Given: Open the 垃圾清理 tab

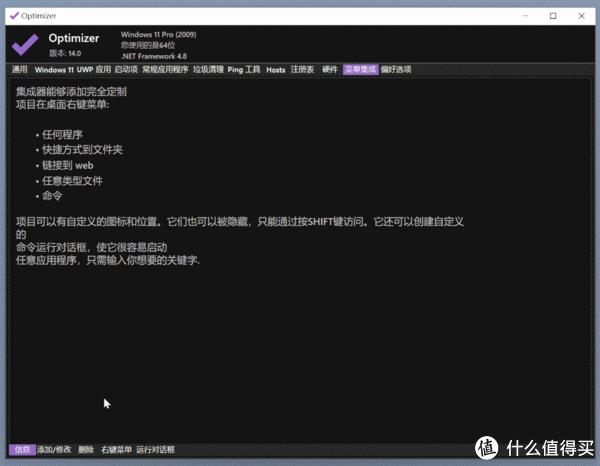Looking at the screenshot, I should (208, 70).
